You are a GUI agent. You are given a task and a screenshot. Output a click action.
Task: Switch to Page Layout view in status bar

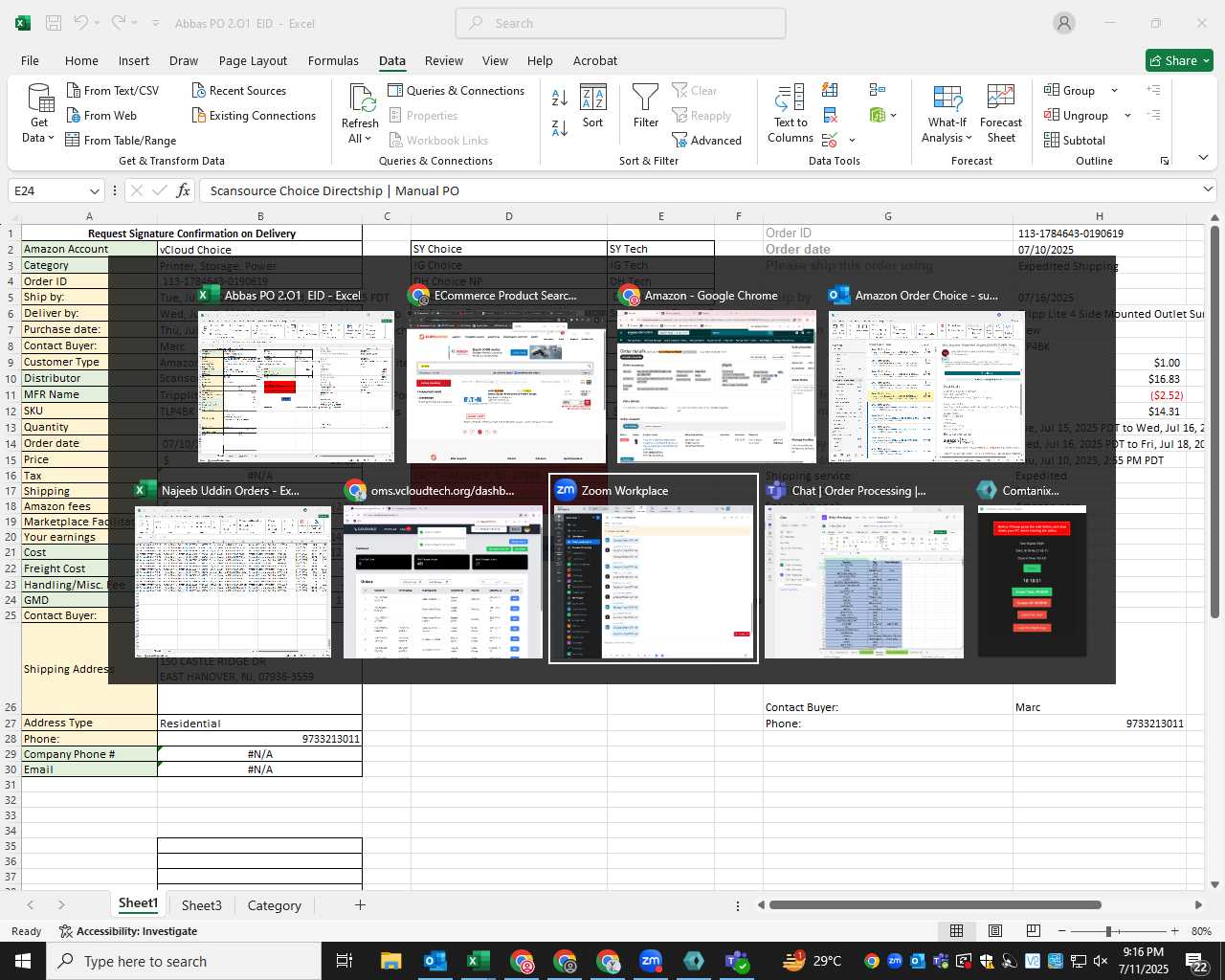pos(994,931)
